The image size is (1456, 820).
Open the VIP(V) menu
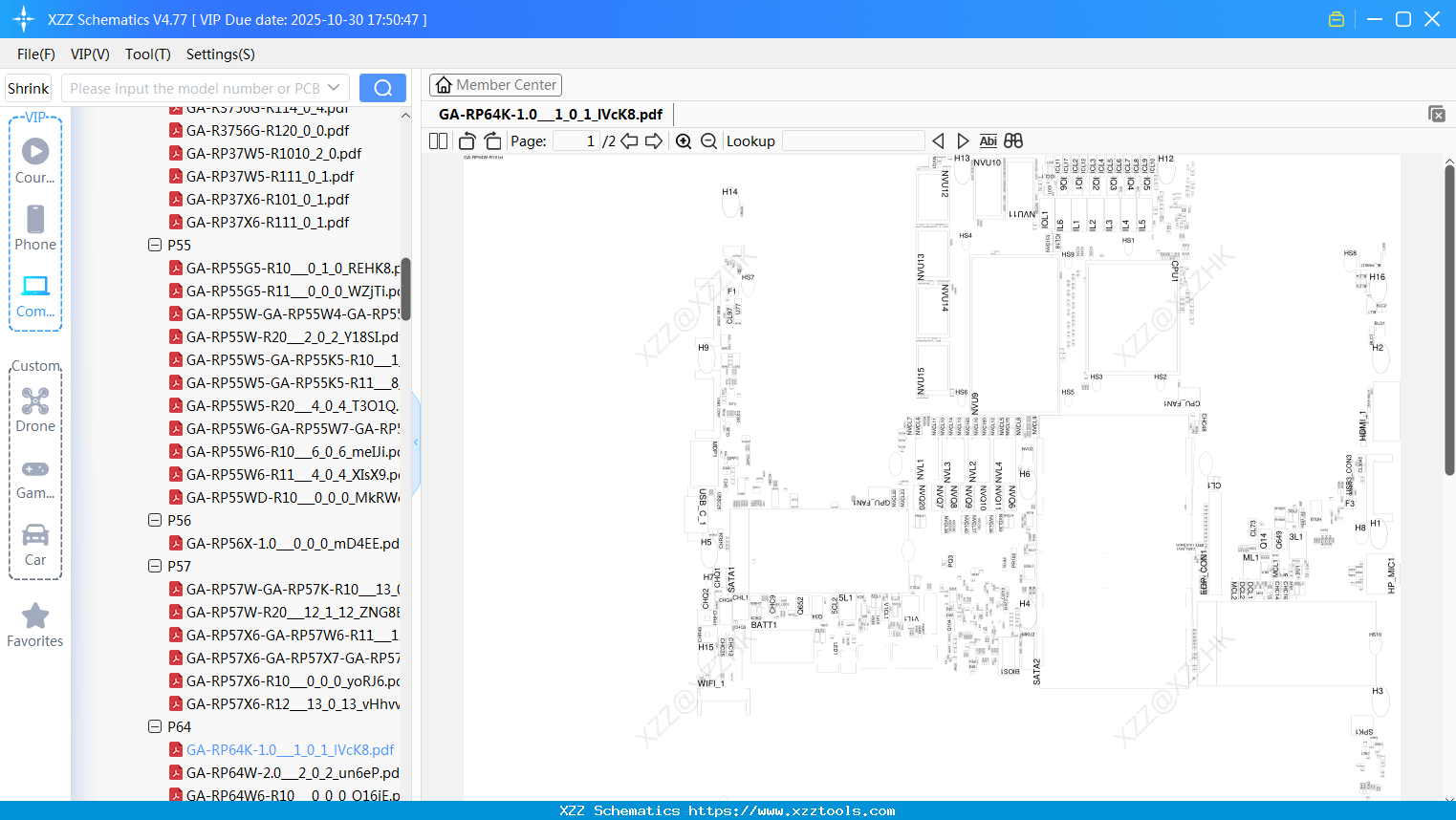[x=90, y=54]
